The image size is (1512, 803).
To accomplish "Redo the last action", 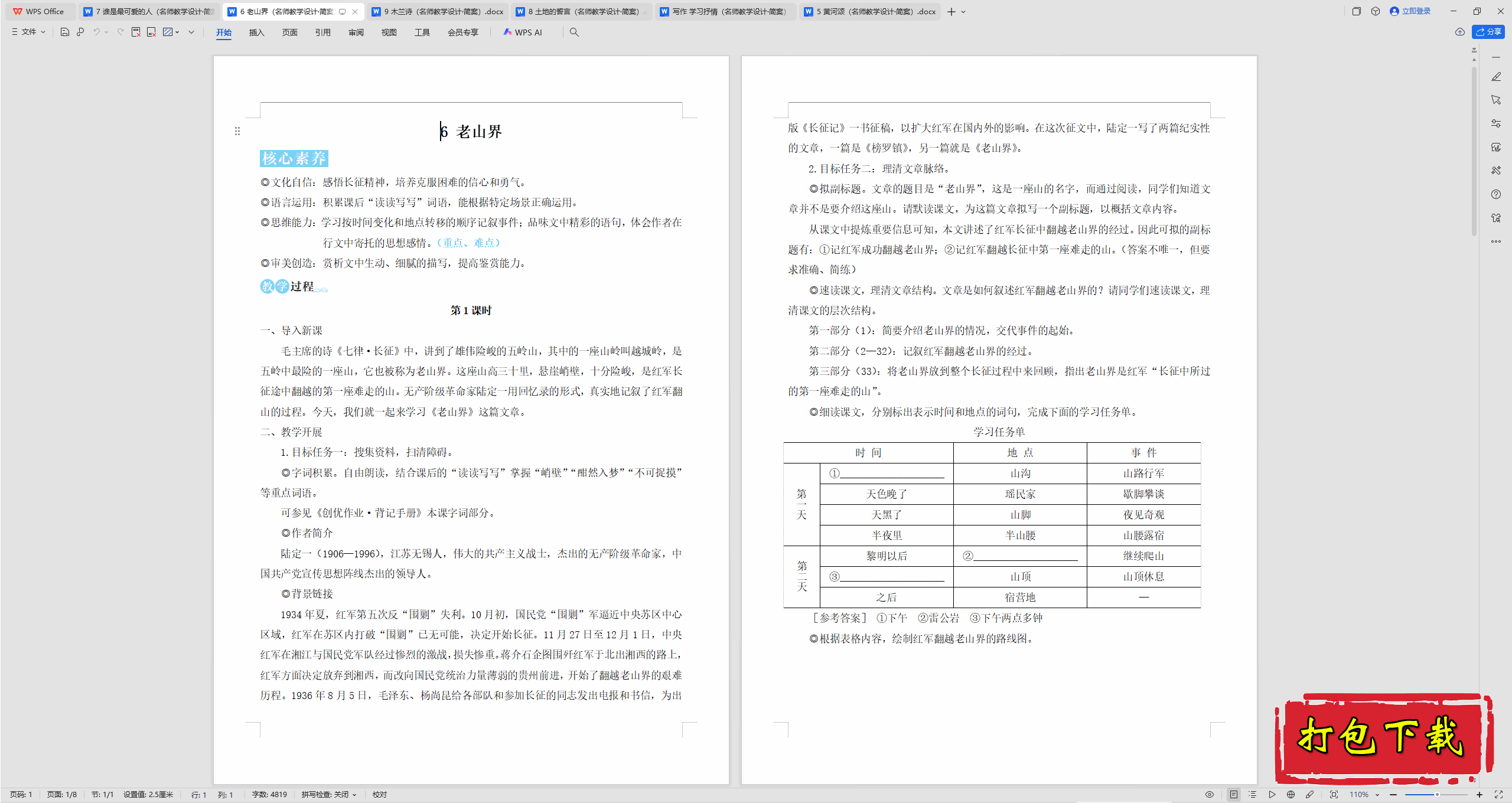I will [120, 32].
